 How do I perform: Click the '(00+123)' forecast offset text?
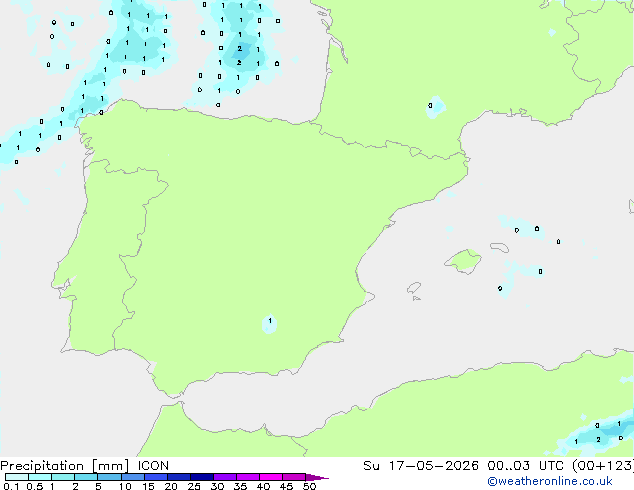click(x=603, y=466)
